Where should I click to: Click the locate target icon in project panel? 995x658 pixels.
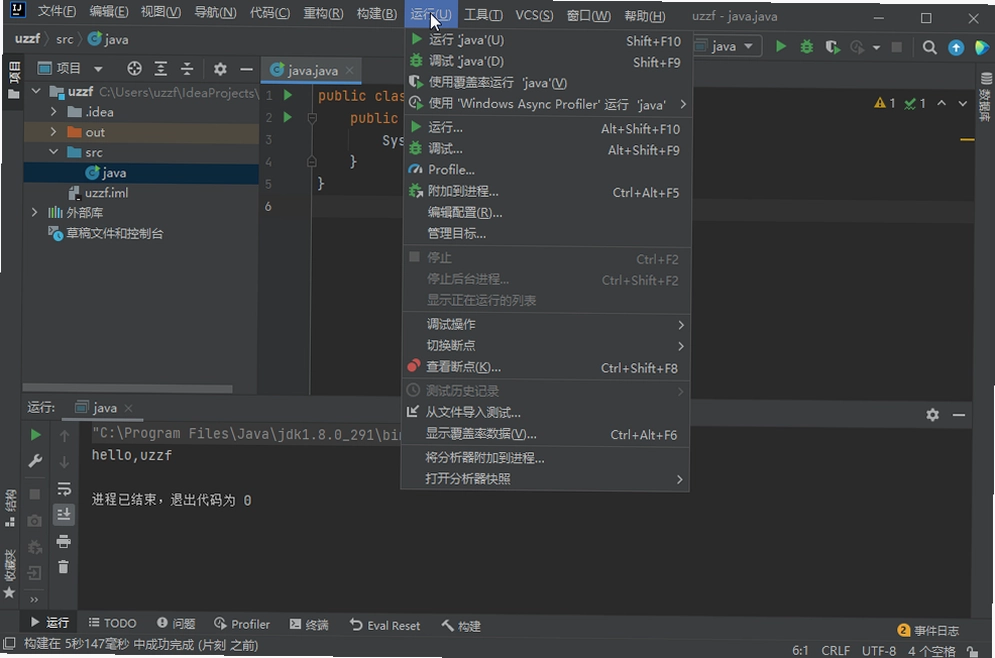(134, 69)
